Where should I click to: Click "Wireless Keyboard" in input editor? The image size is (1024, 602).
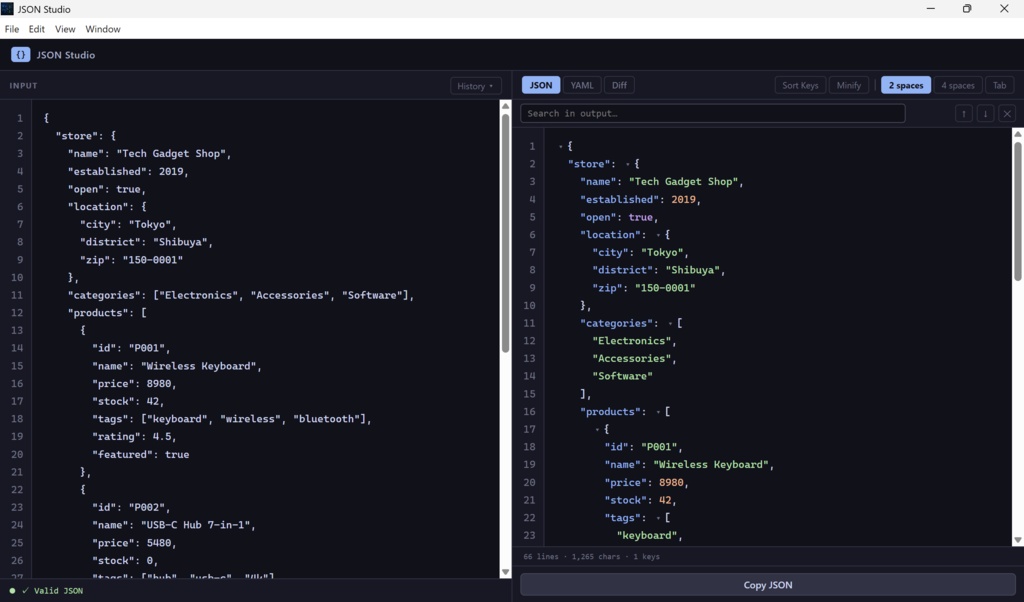pos(199,366)
